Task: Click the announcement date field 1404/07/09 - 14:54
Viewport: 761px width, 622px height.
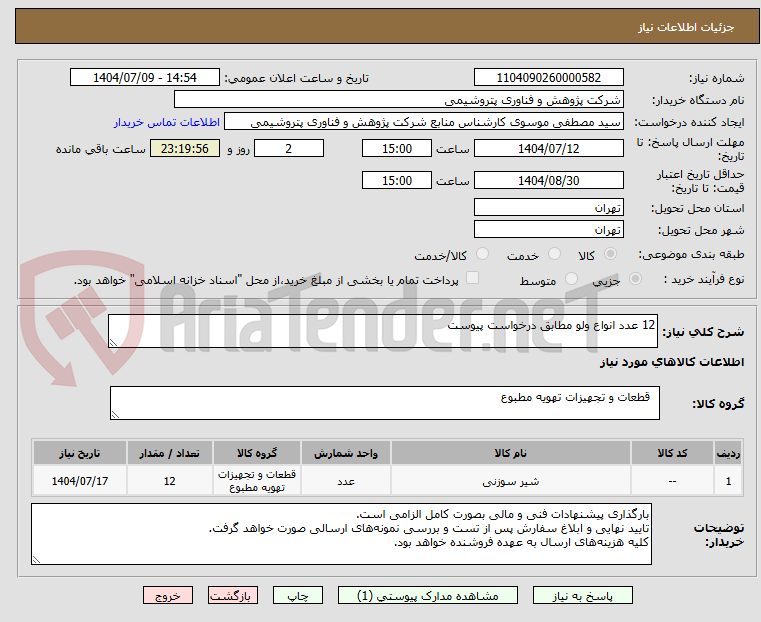Action: coord(145,78)
